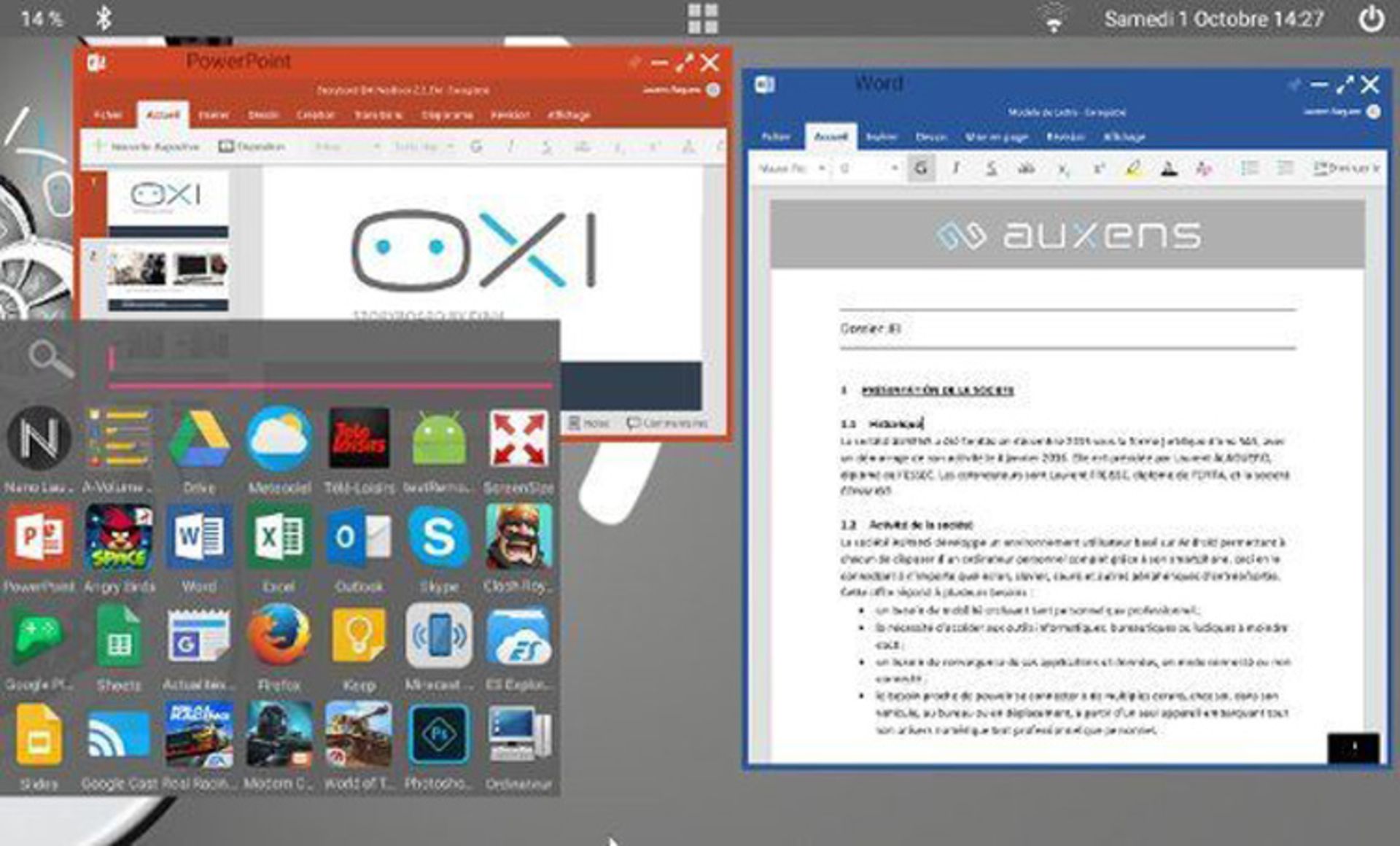Expand the PowerPoint font size dropdown

[450, 147]
